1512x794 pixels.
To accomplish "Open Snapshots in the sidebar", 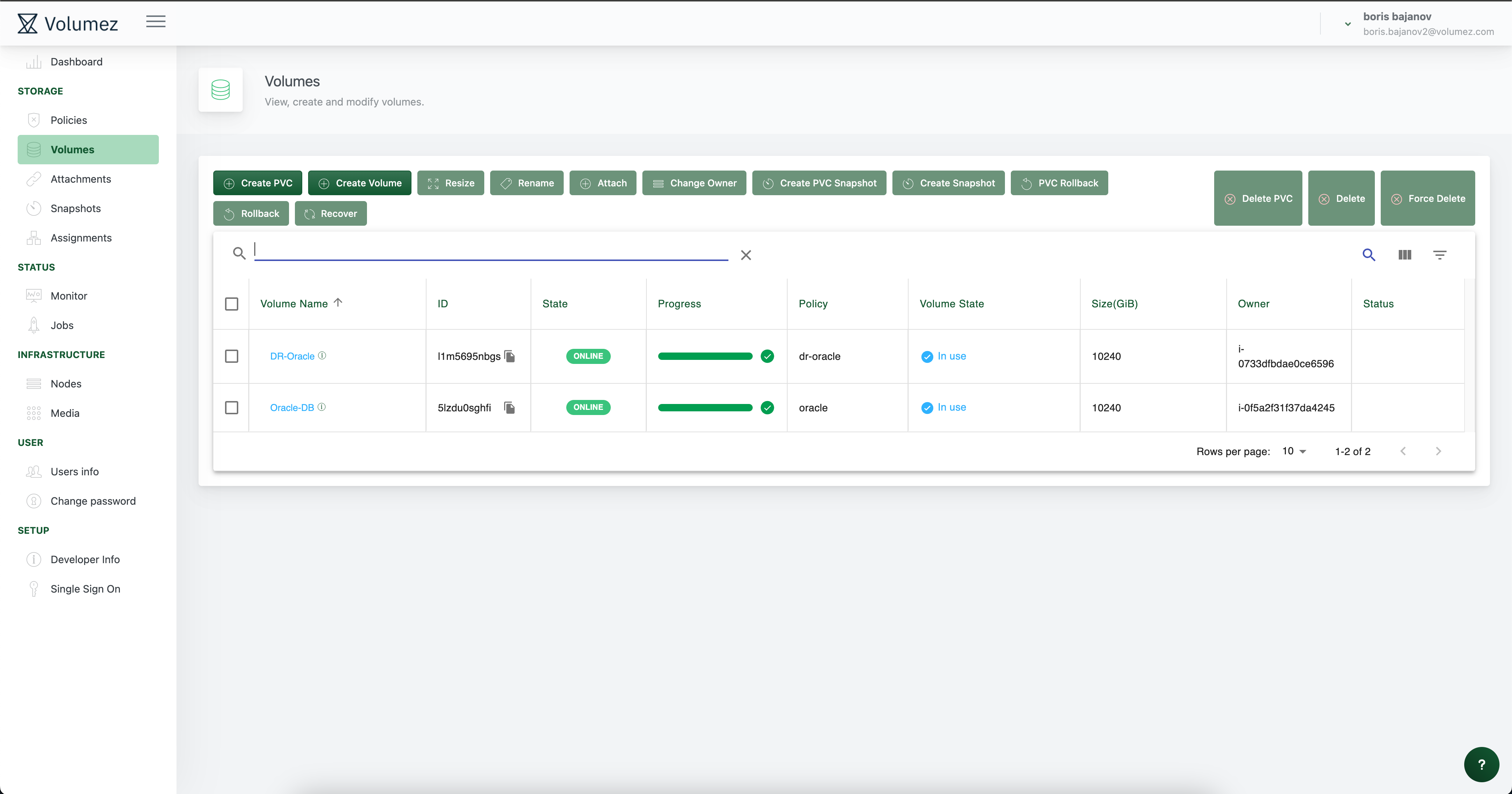I will click(75, 208).
